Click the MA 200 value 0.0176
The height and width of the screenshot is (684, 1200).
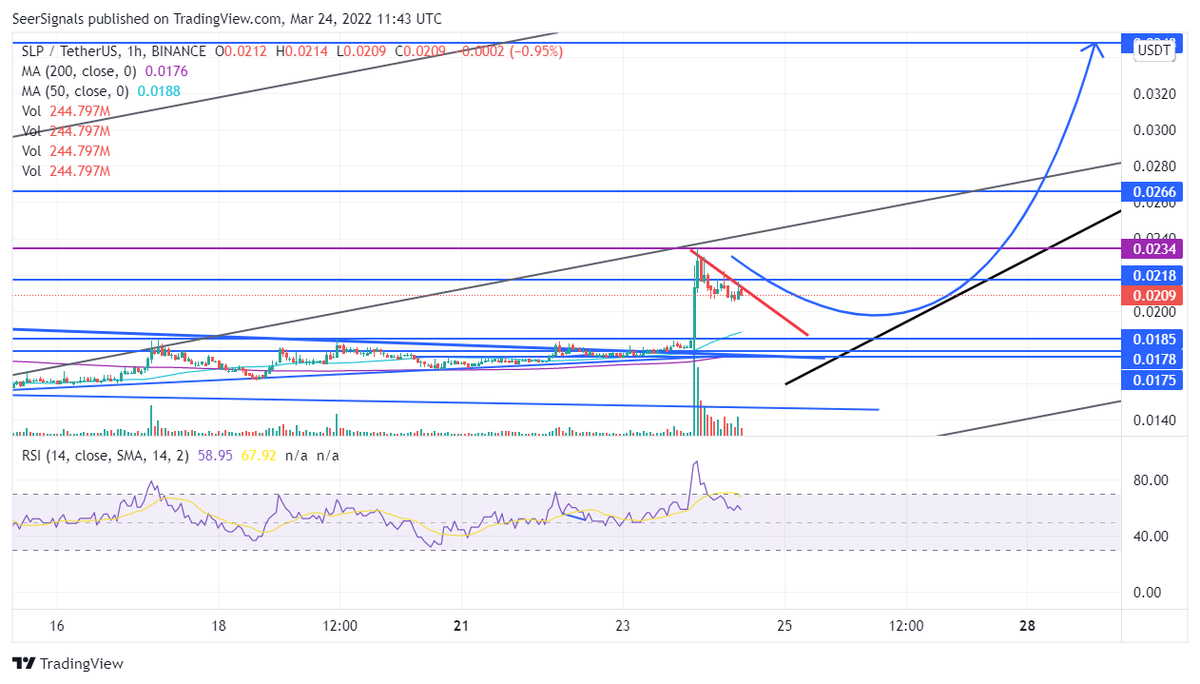click(x=166, y=71)
